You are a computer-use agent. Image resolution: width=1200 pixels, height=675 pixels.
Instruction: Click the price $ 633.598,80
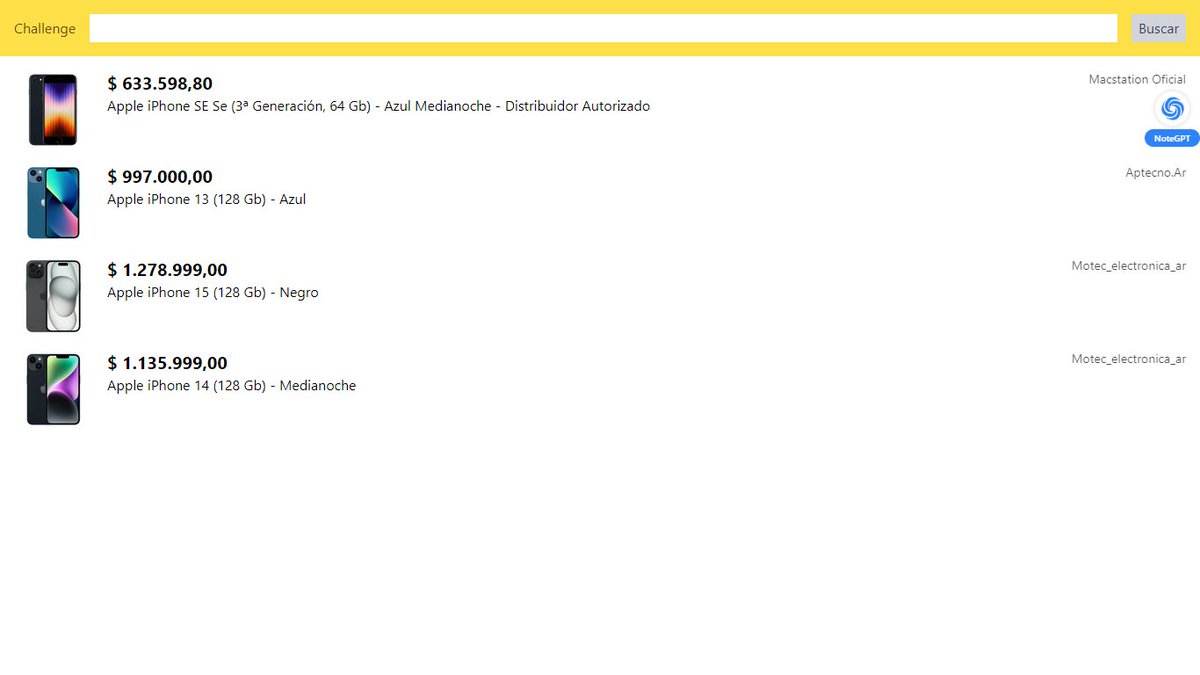[160, 84]
